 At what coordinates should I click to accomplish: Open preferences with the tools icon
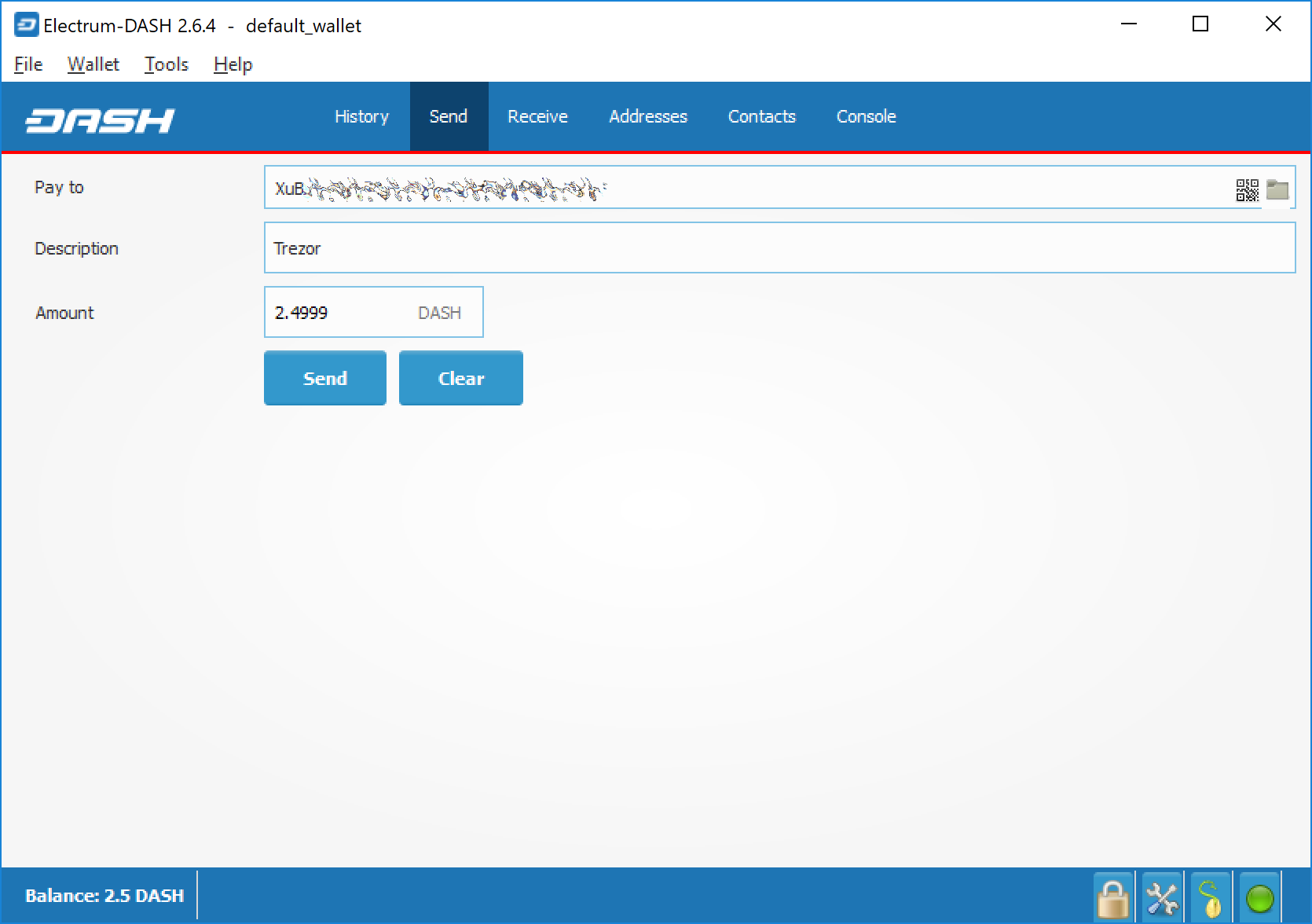1162,897
